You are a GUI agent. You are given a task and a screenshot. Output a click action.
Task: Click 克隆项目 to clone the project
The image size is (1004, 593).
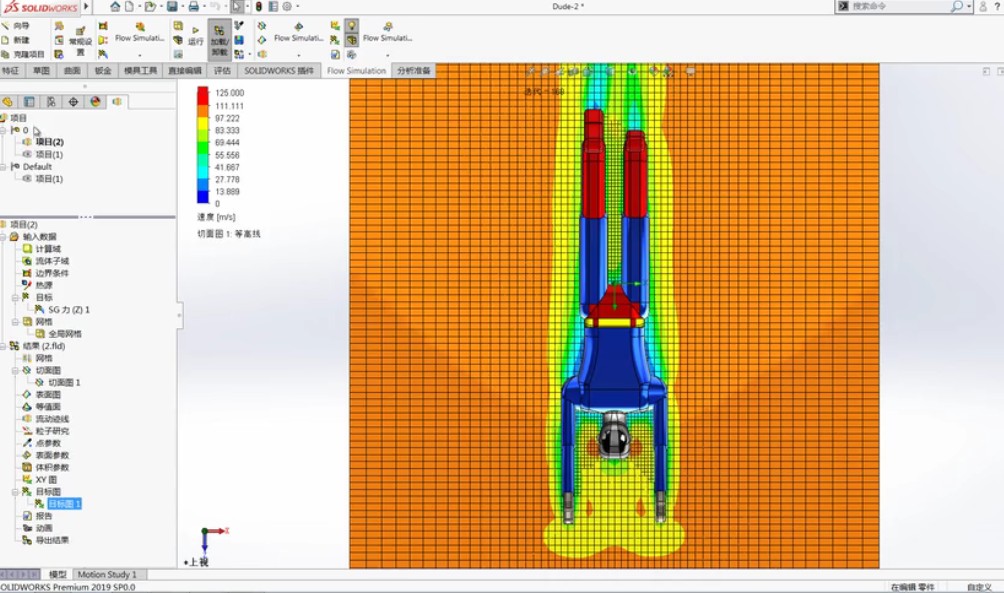point(24,54)
